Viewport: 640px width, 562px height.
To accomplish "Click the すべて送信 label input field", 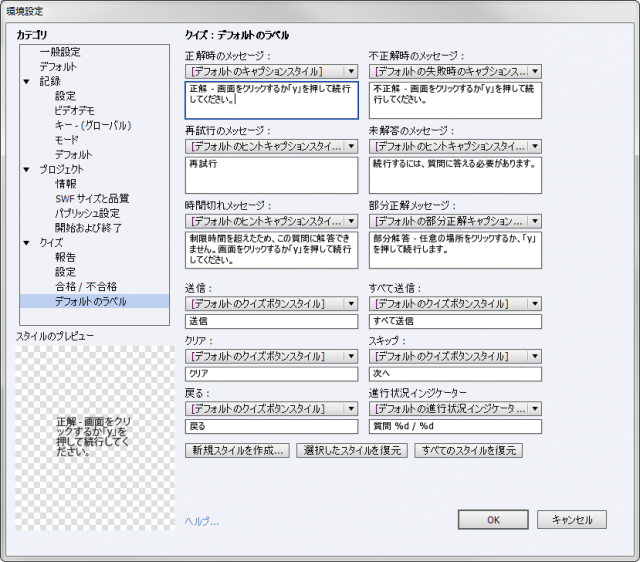I will pyautogui.click(x=456, y=321).
